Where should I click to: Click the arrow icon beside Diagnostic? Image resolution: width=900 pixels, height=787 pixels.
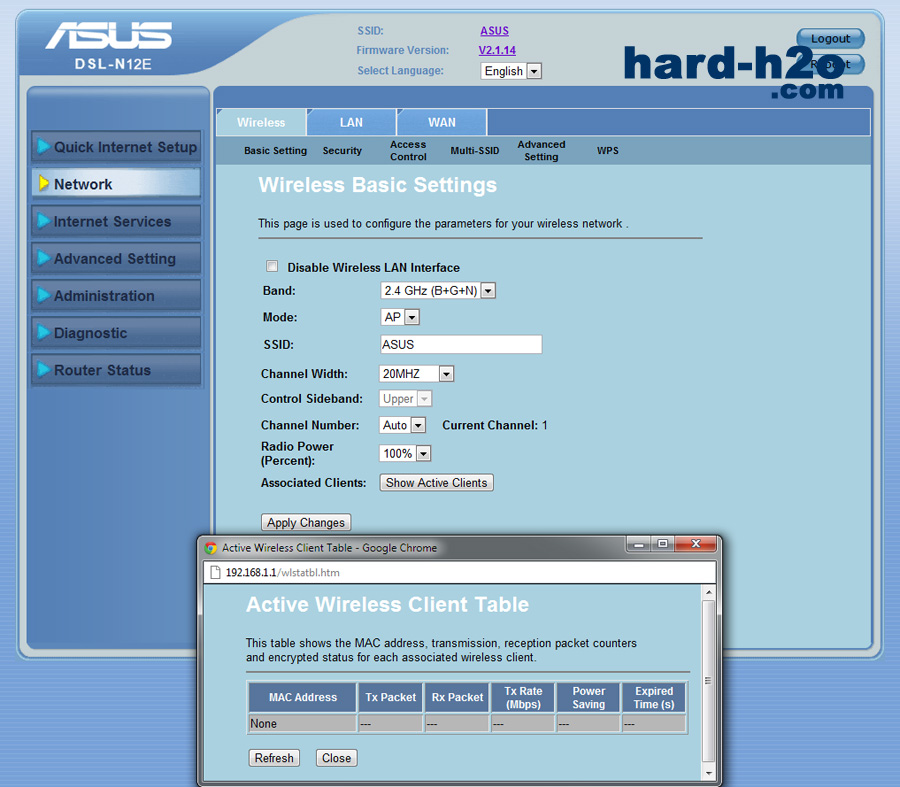point(43,332)
